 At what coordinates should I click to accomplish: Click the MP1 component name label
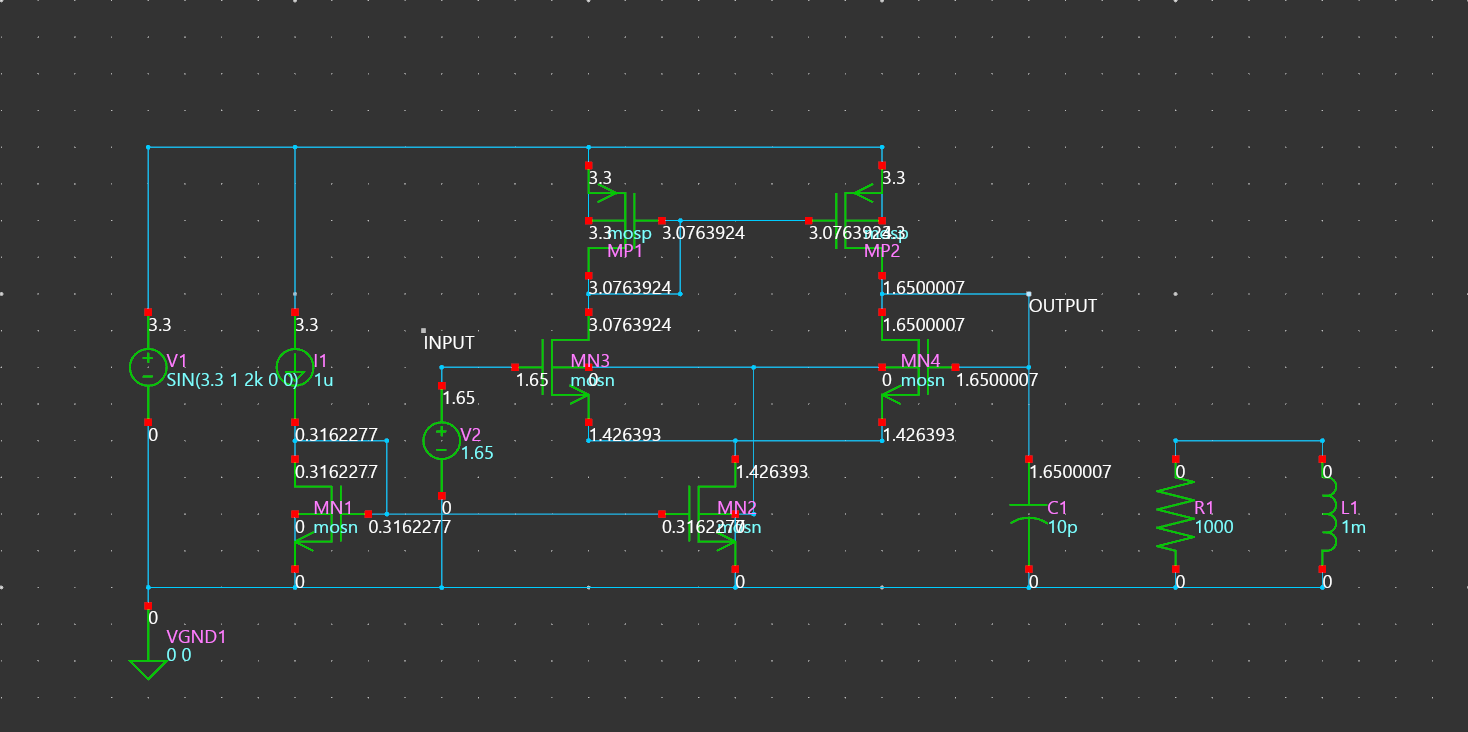(x=626, y=250)
